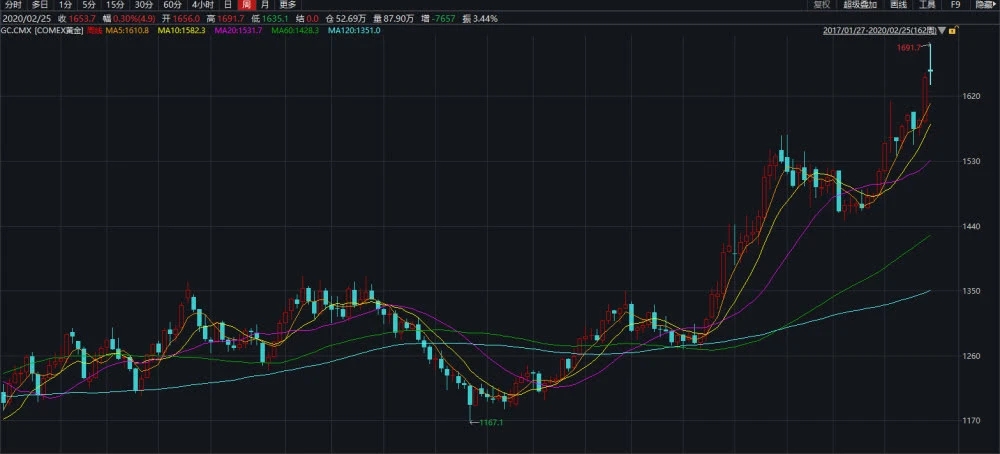1000x454 pixels.
Task: Switch to 月 monthly chart
Action: (x=264, y=5)
